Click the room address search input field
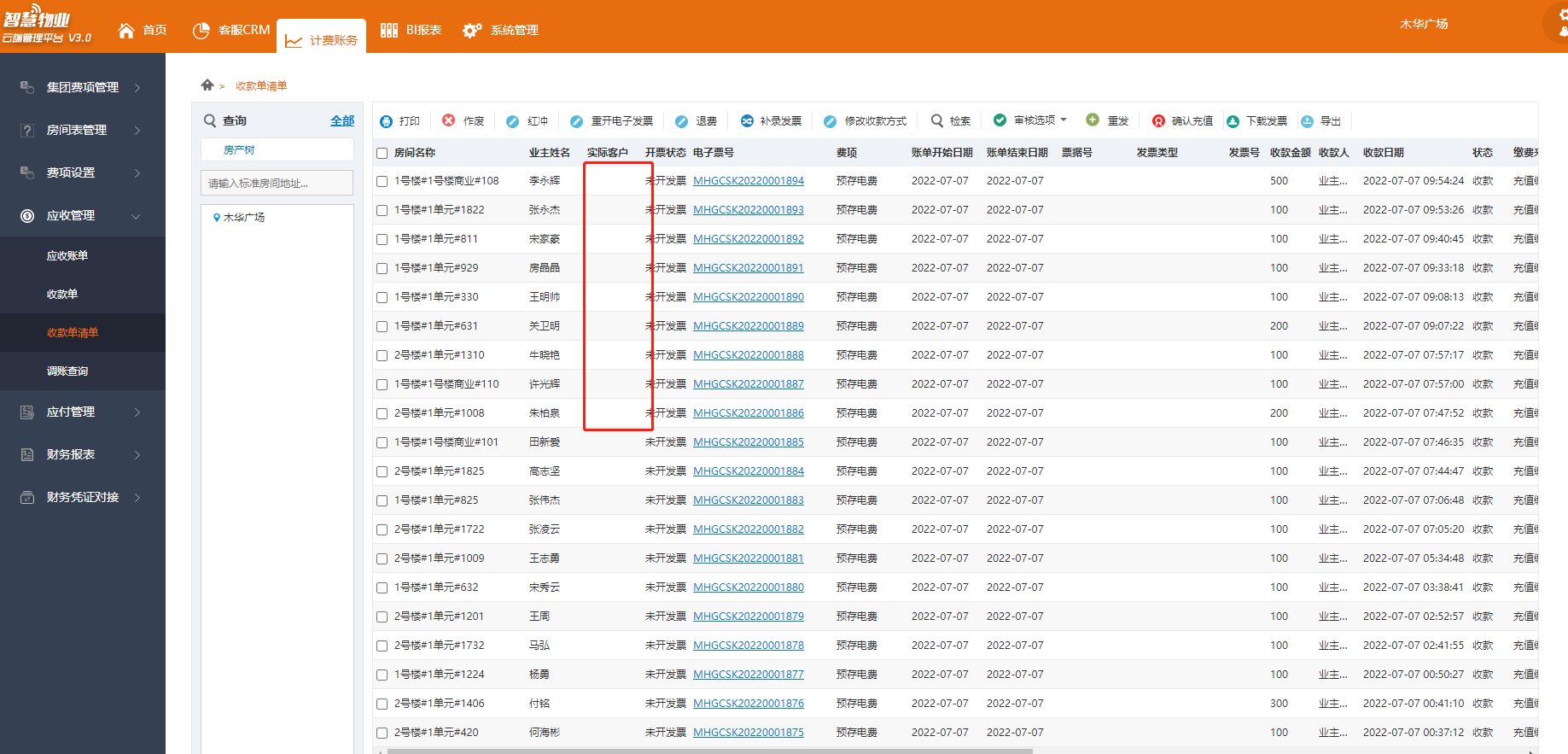This screenshot has width=1568, height=754. coord(277,183)
